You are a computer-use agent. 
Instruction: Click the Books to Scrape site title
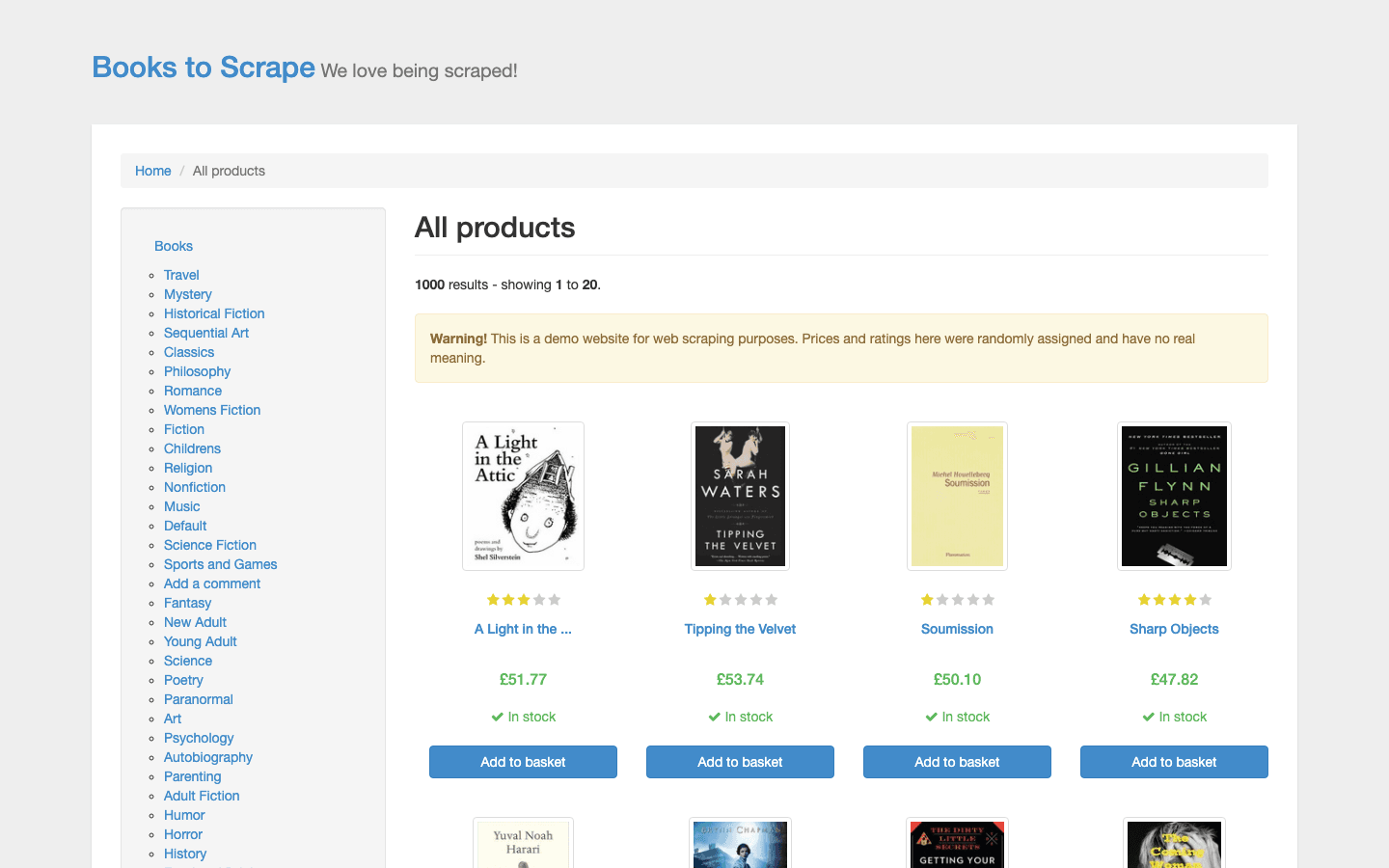click(x=203, y=67)
